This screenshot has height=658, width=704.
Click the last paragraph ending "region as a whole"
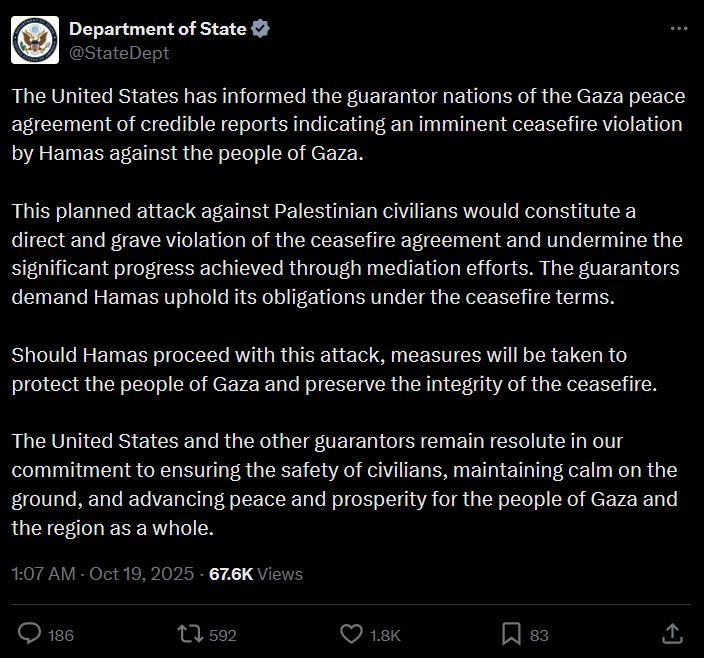[x=344, y=484]
